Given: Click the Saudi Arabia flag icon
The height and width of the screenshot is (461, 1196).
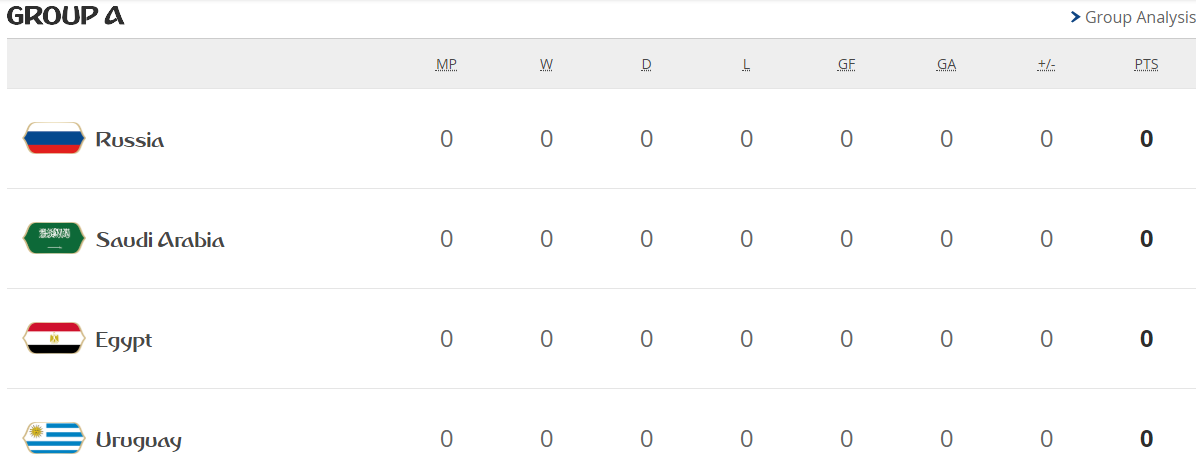Looking at the screenshot, I should [53, 238].
